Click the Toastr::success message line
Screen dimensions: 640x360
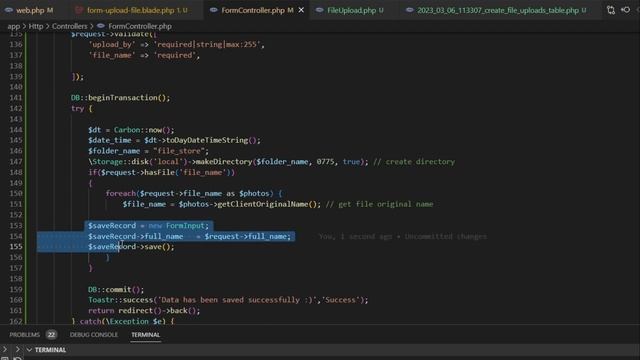pos(228,300)
